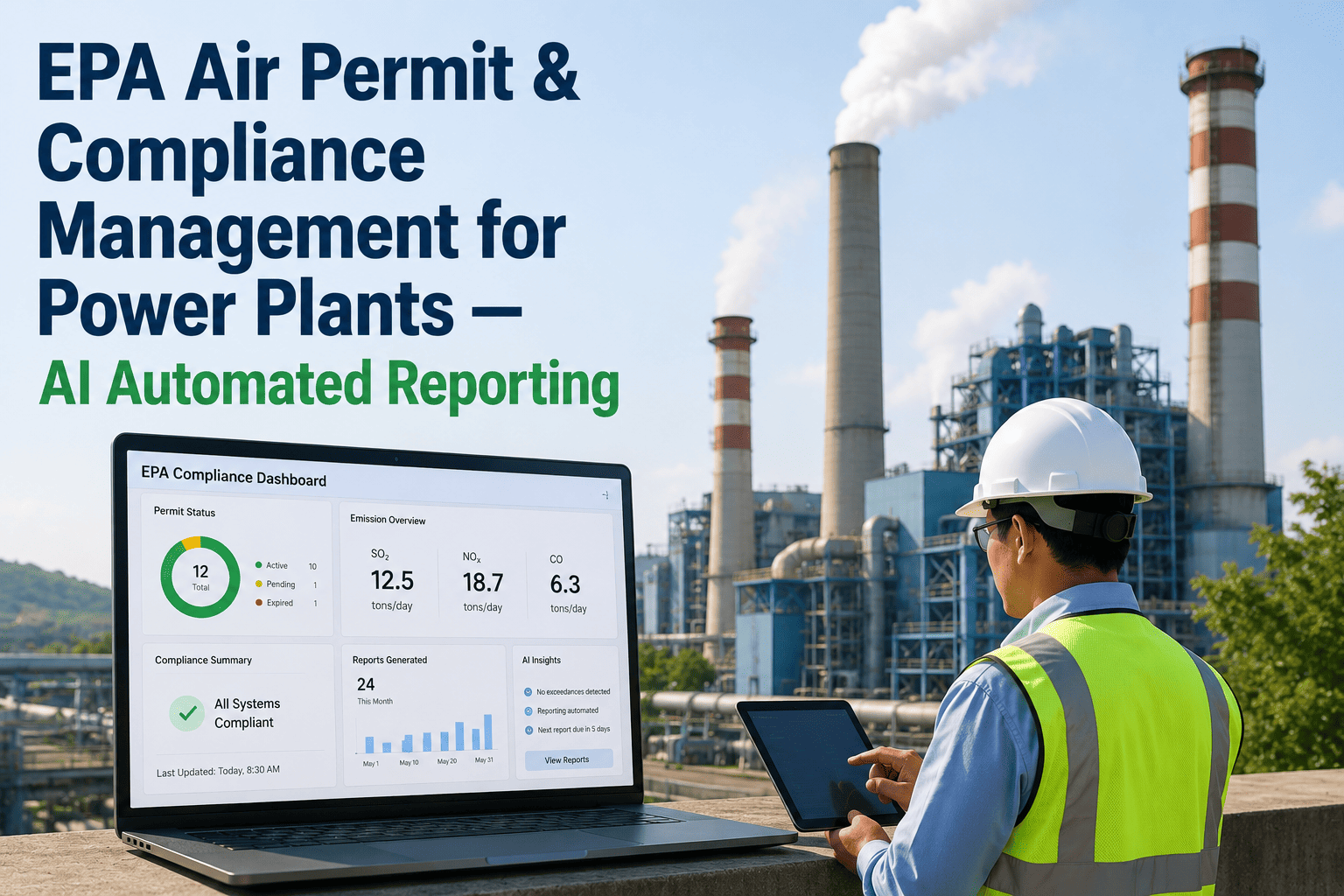Click the Permit Status donut chart
This screenshot has width=1344, height=896.
[200, 577]
